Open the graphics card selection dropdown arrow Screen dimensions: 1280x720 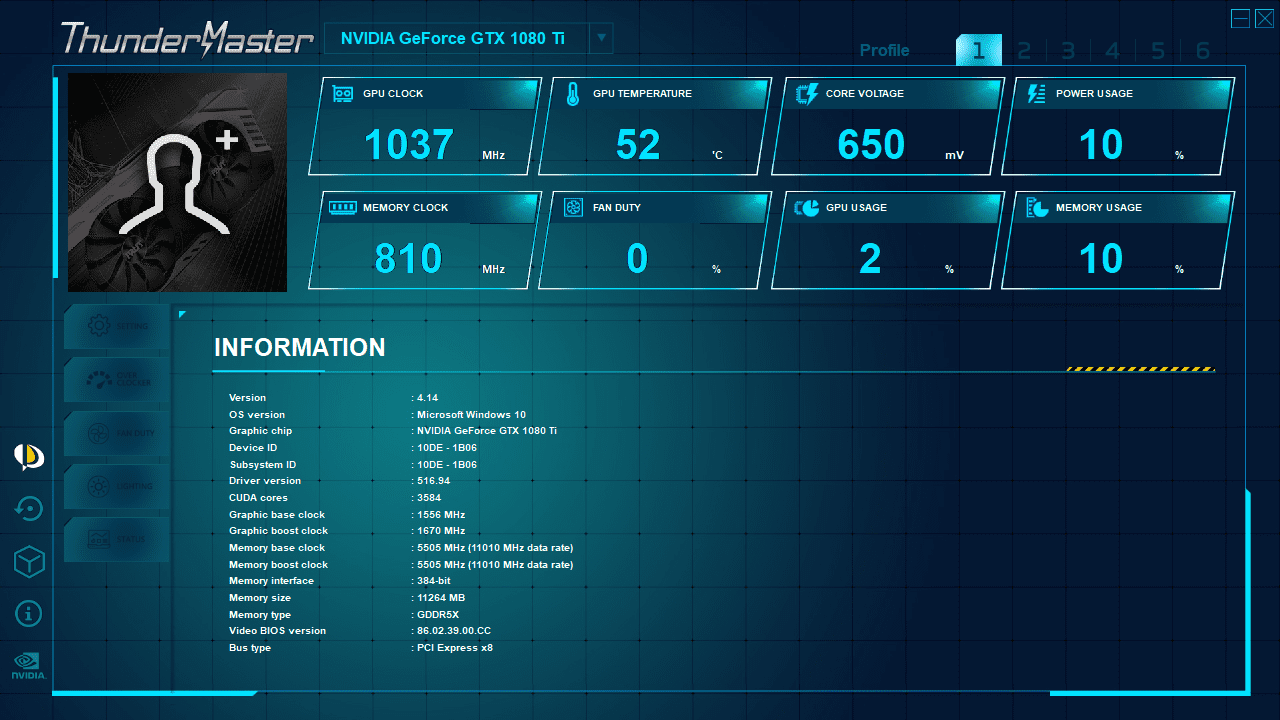(601, 38)
